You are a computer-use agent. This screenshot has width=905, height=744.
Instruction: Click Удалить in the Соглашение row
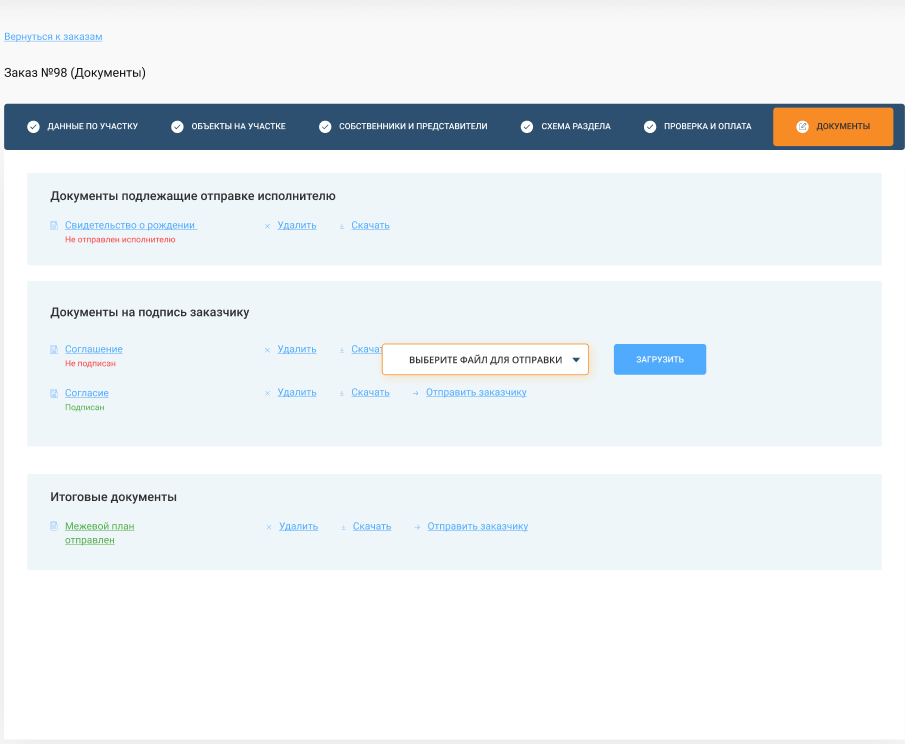(x=297, y=349)
